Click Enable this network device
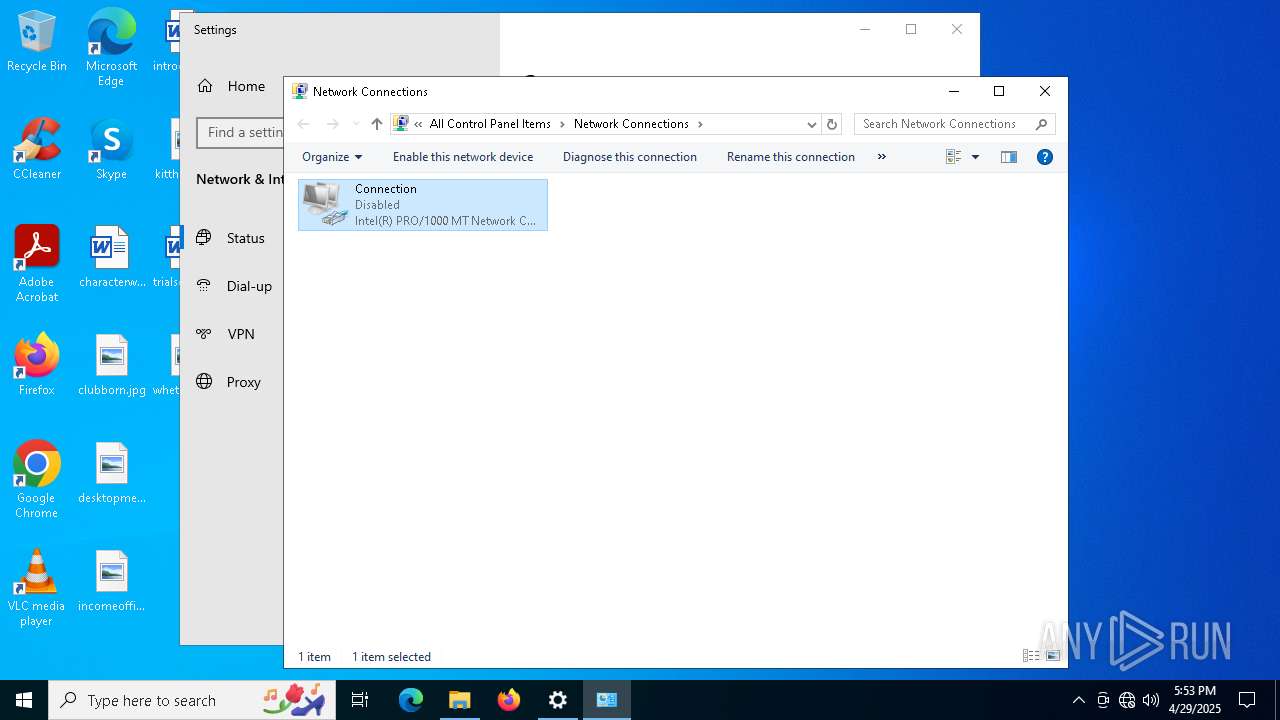The image size is (1280, 720). click(x=463, y=157)
